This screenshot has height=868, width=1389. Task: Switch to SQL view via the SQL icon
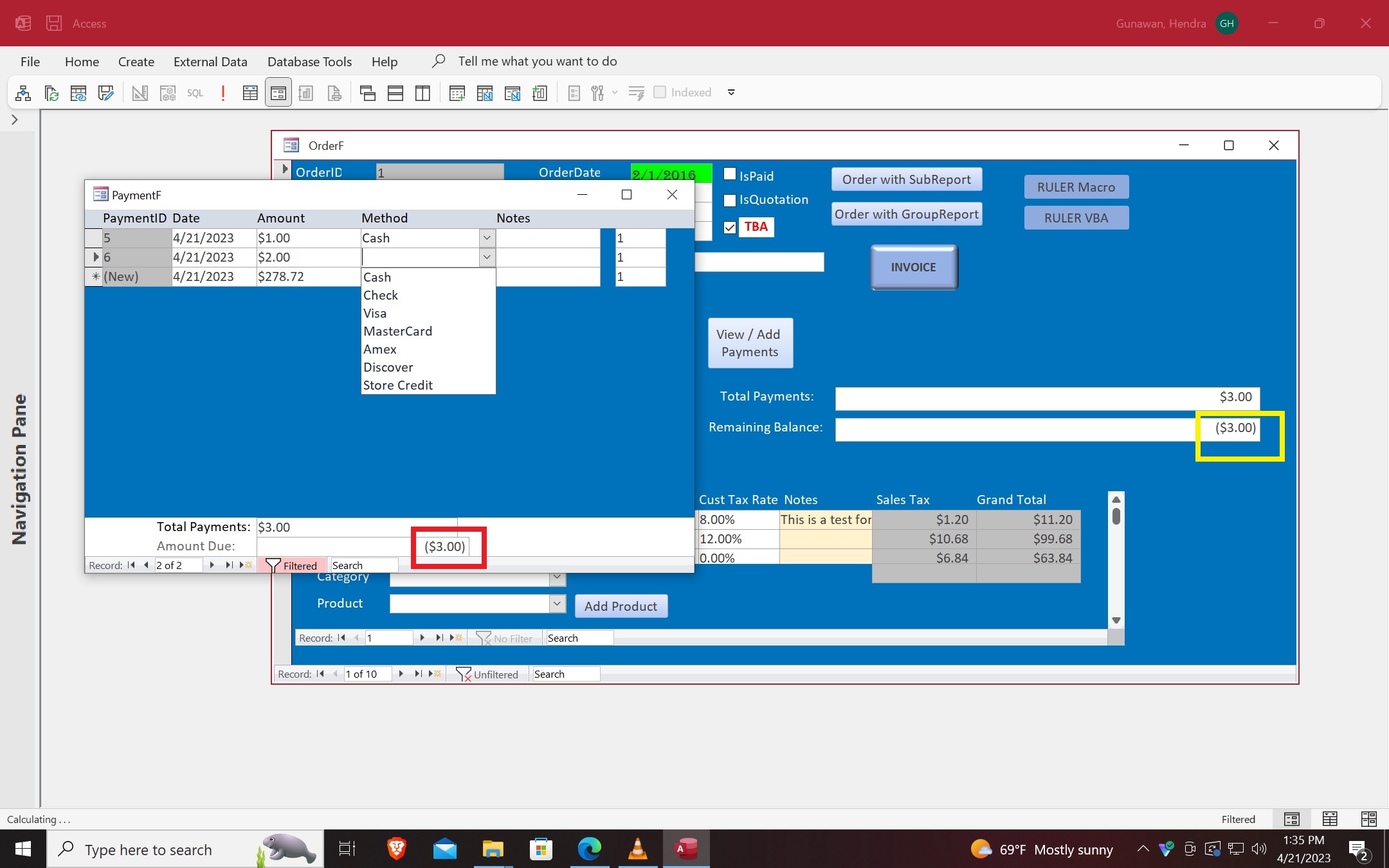pyautogui.click(x=194, y=93)
